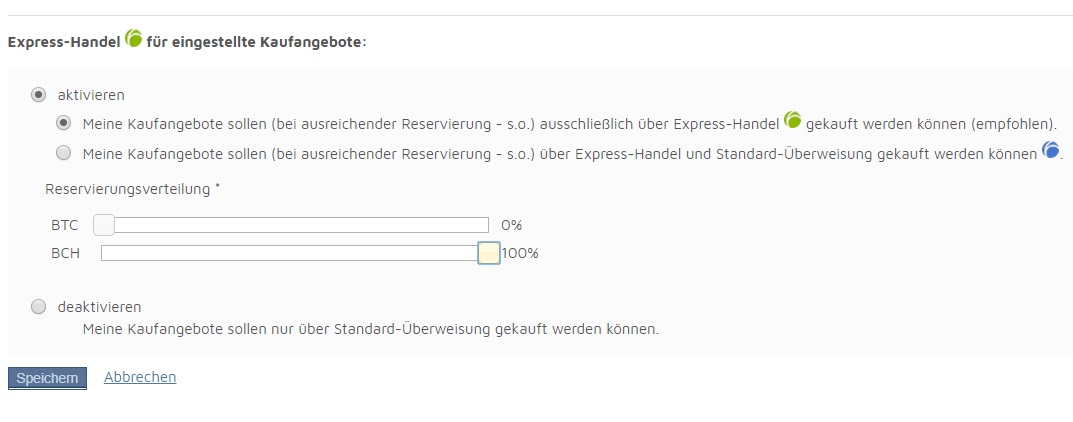Click the 'aktivieren' label text

(91, 95)
